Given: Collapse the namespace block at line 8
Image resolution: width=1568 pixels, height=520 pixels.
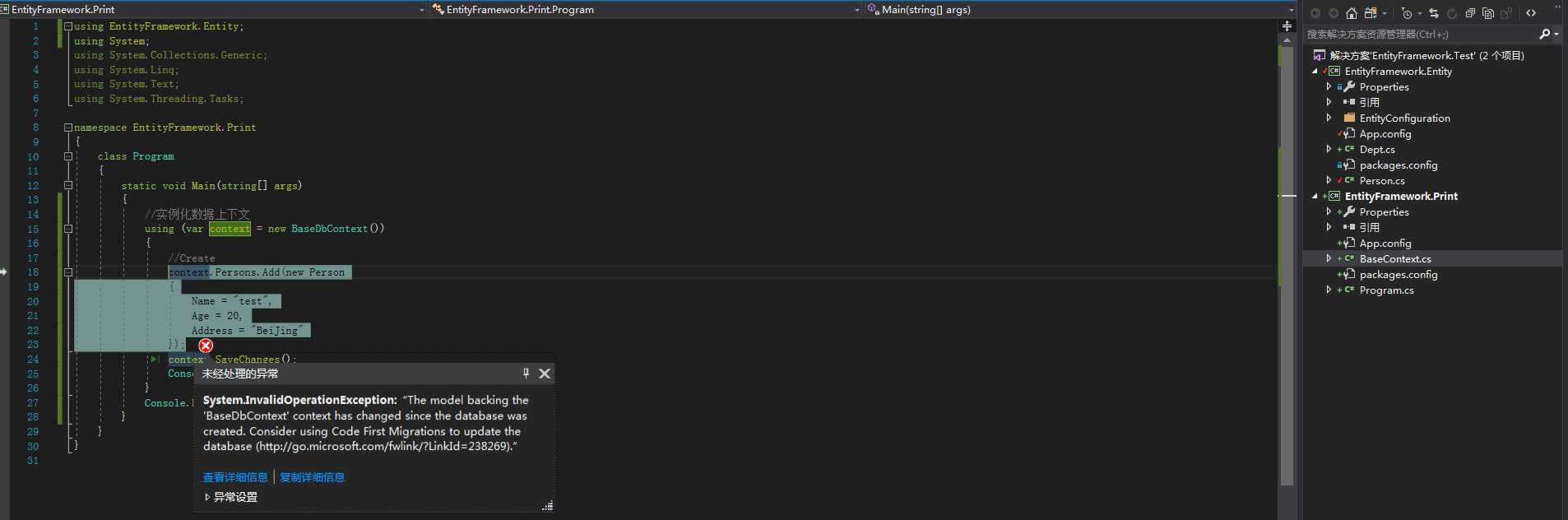Looking at the screenshot, I should coord(68,128).
